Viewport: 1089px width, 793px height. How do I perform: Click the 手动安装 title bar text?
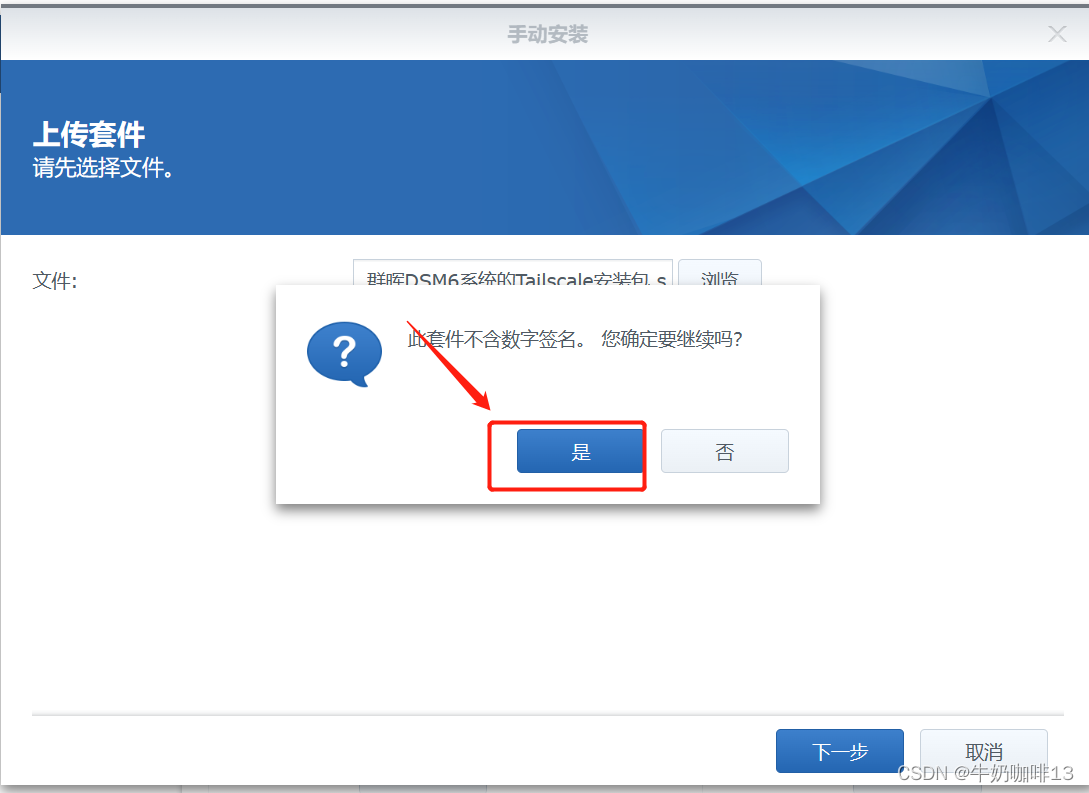click(547, 34)
